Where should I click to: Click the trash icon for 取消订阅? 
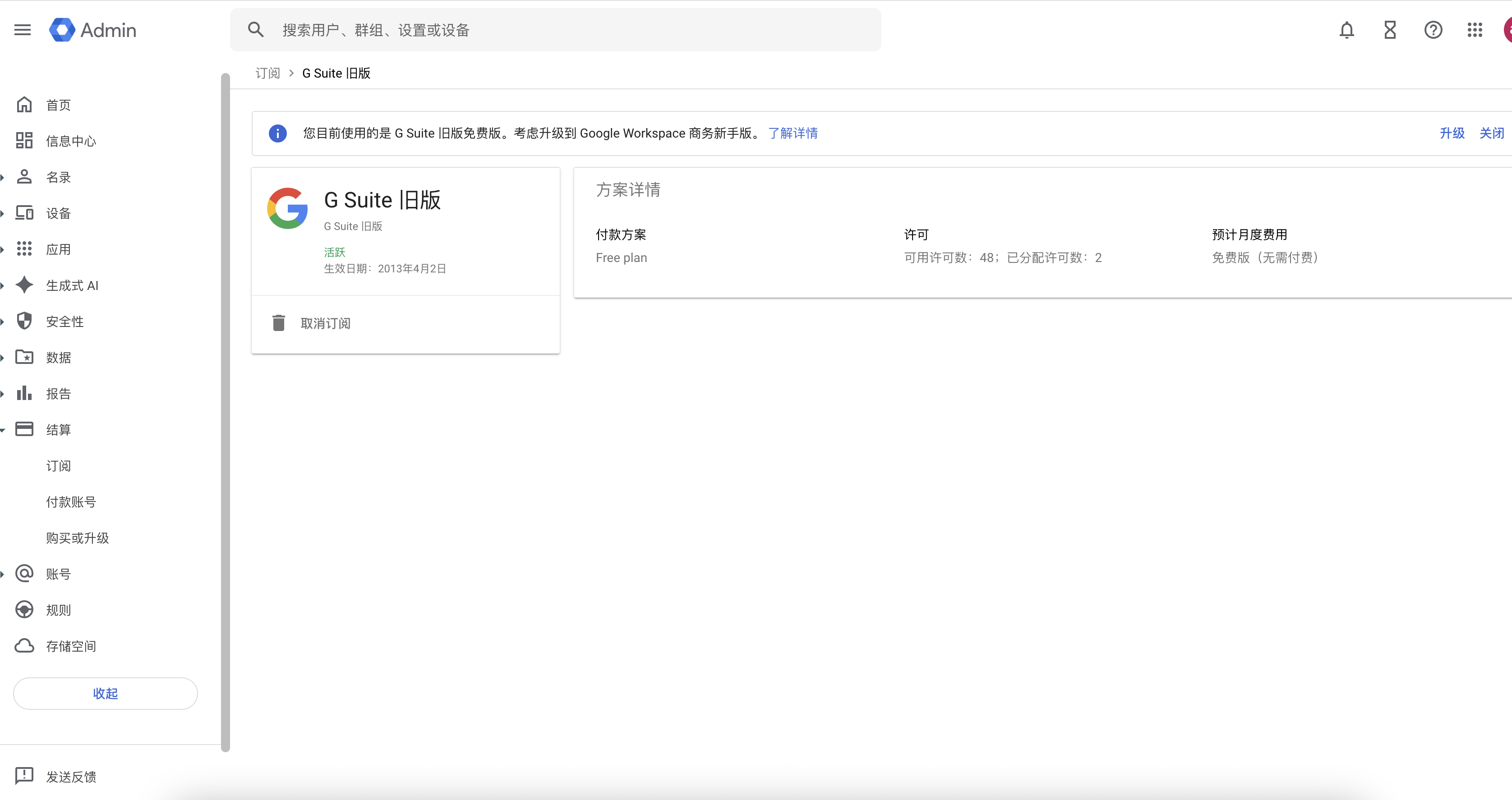coord(279,323)
